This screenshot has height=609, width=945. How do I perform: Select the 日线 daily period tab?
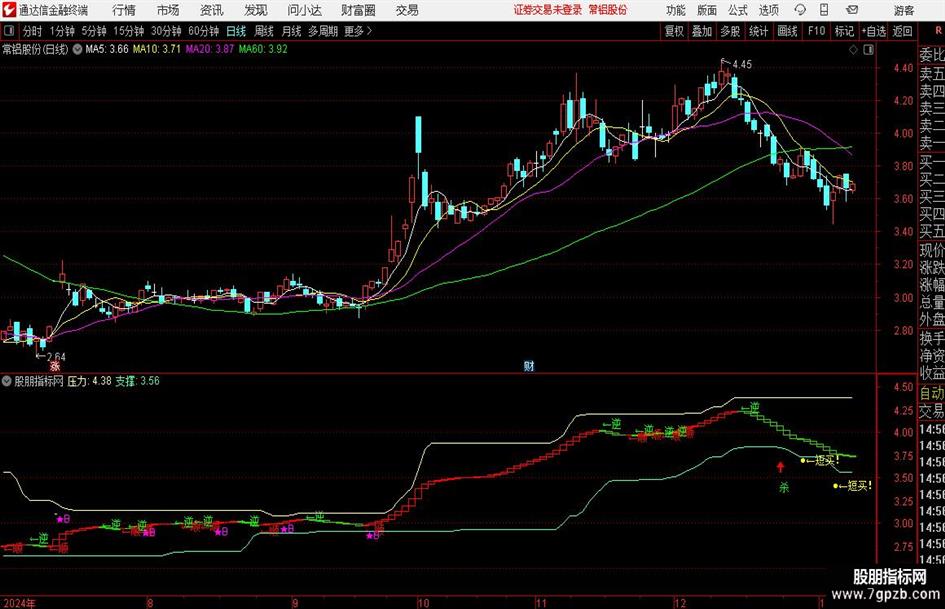tap(236, 31)
